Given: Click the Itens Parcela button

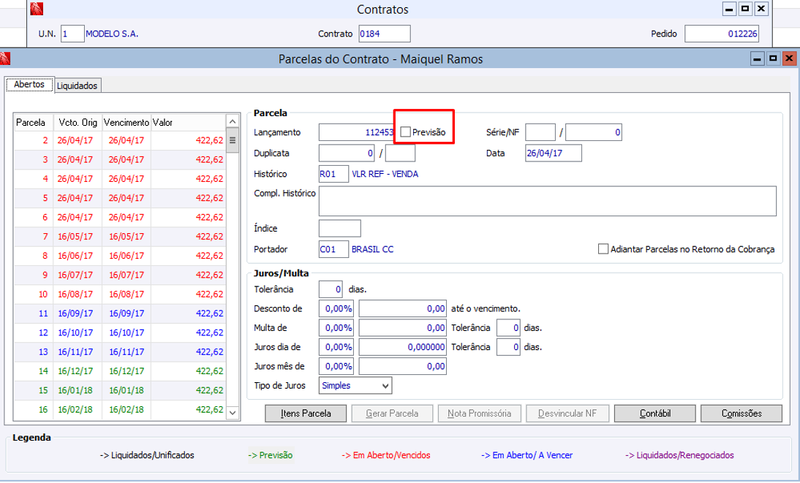Looking at the screenshot, I should [306, 414].
